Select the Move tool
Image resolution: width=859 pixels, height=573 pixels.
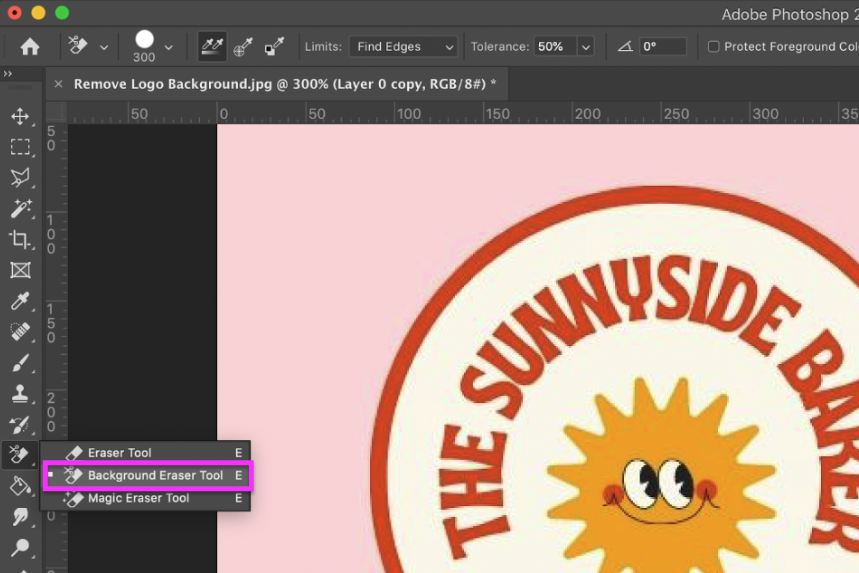tap(20, 116)
